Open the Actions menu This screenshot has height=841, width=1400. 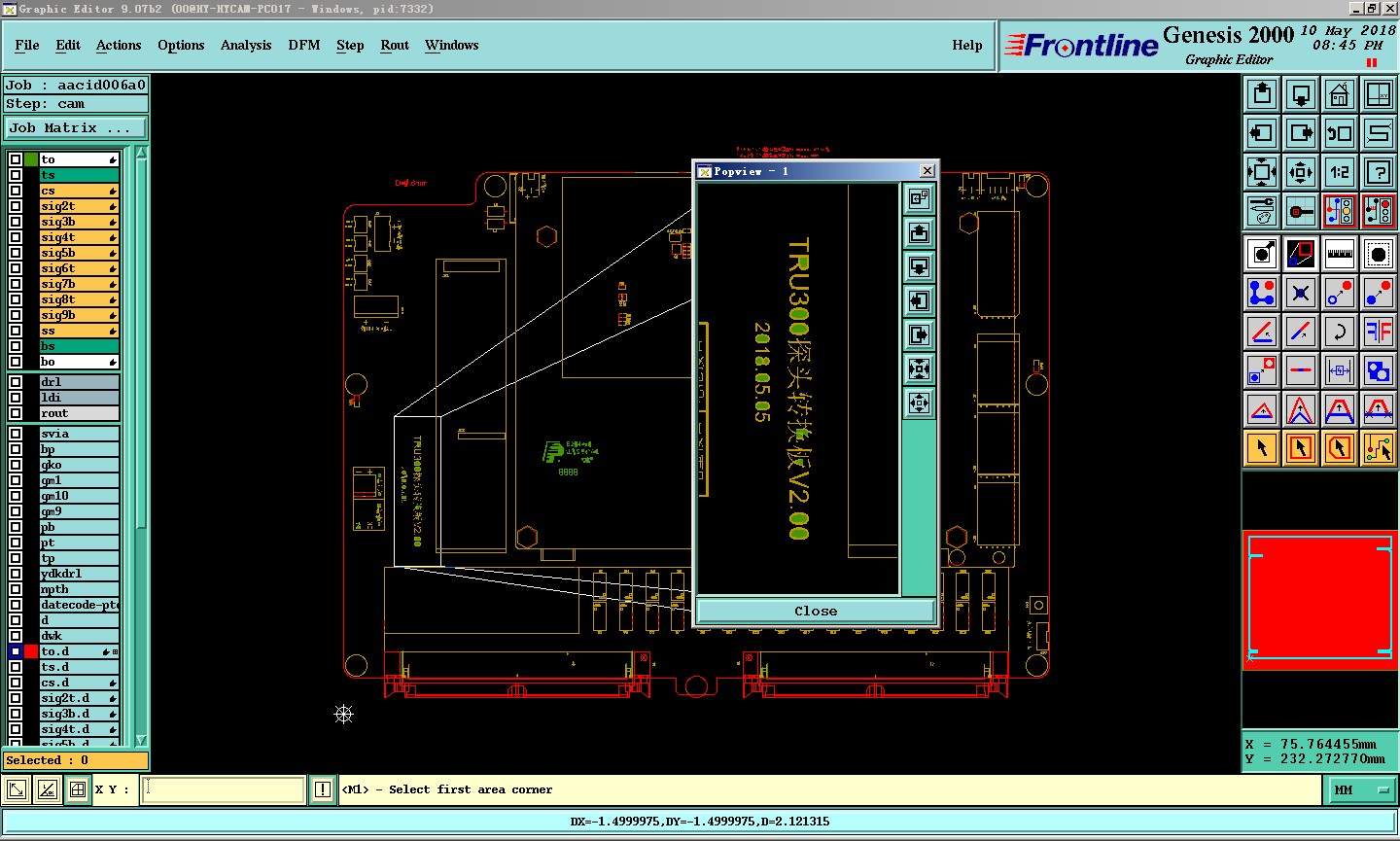coord(119,46)
